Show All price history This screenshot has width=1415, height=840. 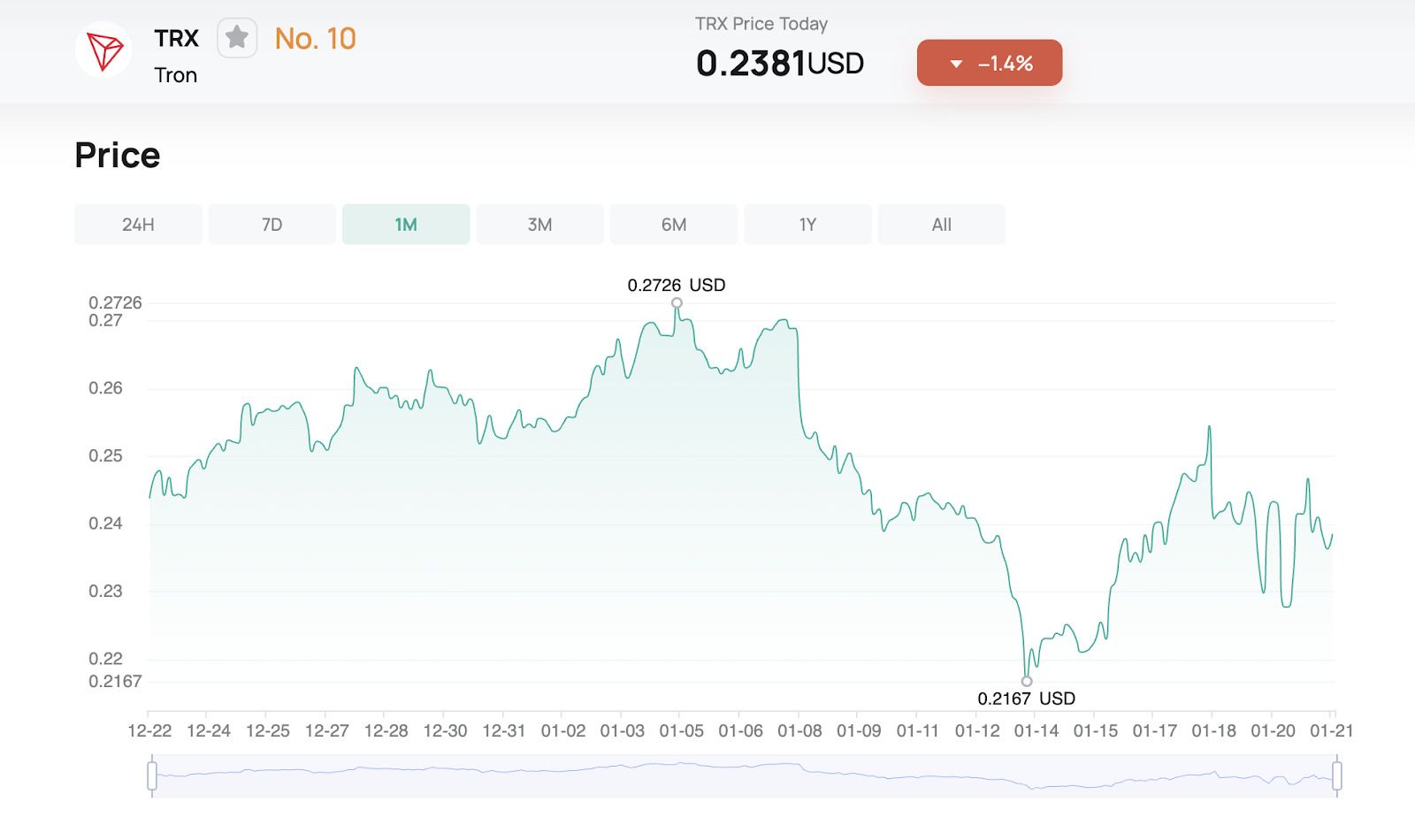pyautogui.click(x=941, y=225)
